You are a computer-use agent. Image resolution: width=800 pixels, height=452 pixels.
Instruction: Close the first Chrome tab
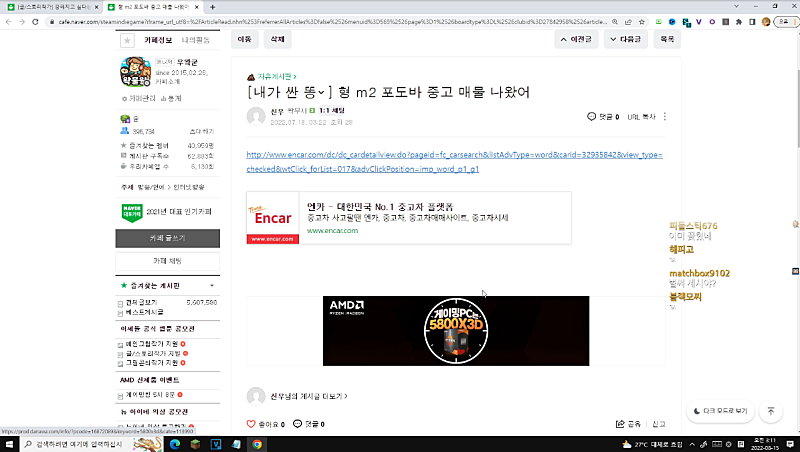[96, 7]
